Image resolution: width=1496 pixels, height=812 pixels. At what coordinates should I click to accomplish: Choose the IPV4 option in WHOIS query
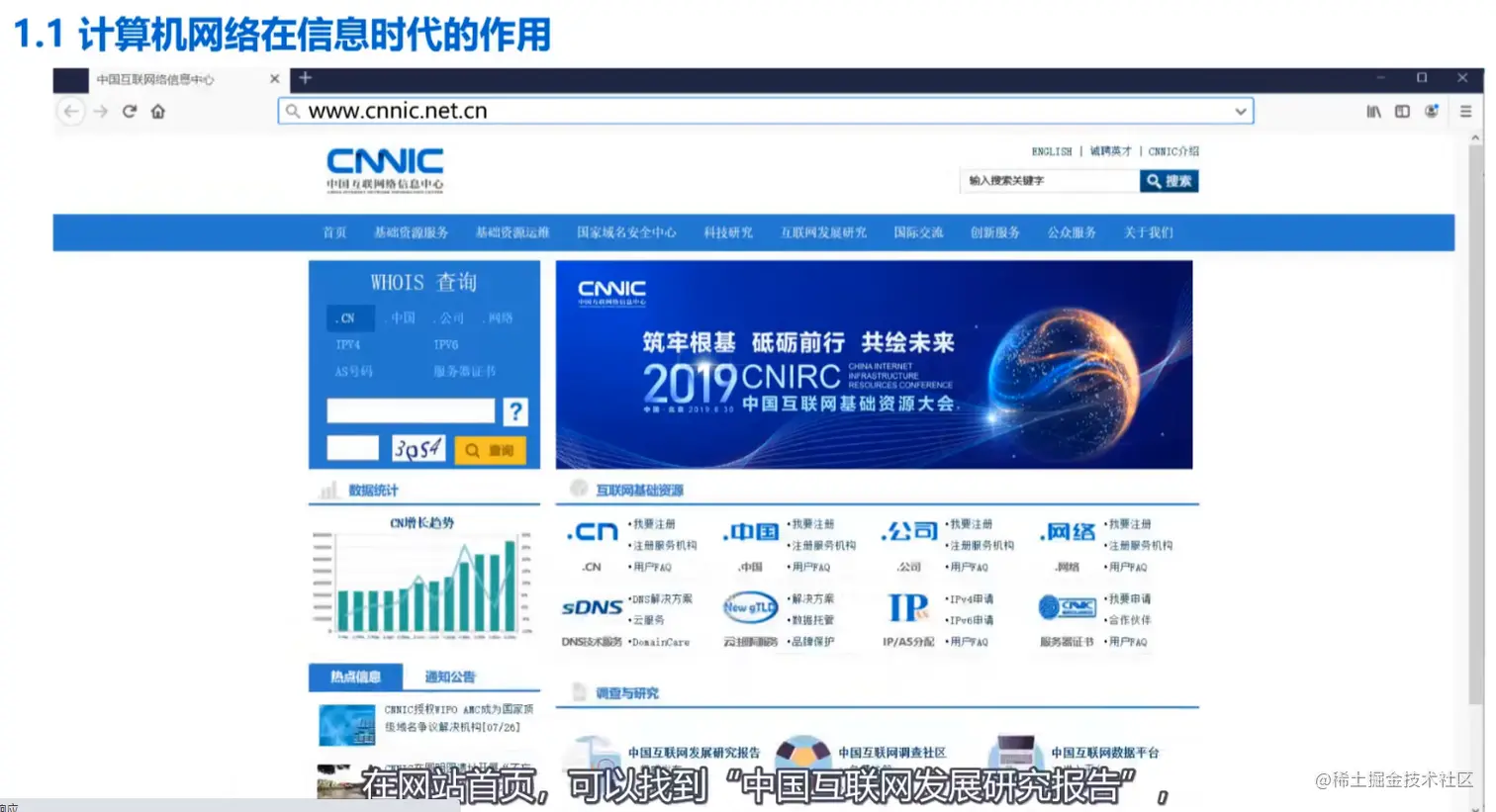coord(347,345)
